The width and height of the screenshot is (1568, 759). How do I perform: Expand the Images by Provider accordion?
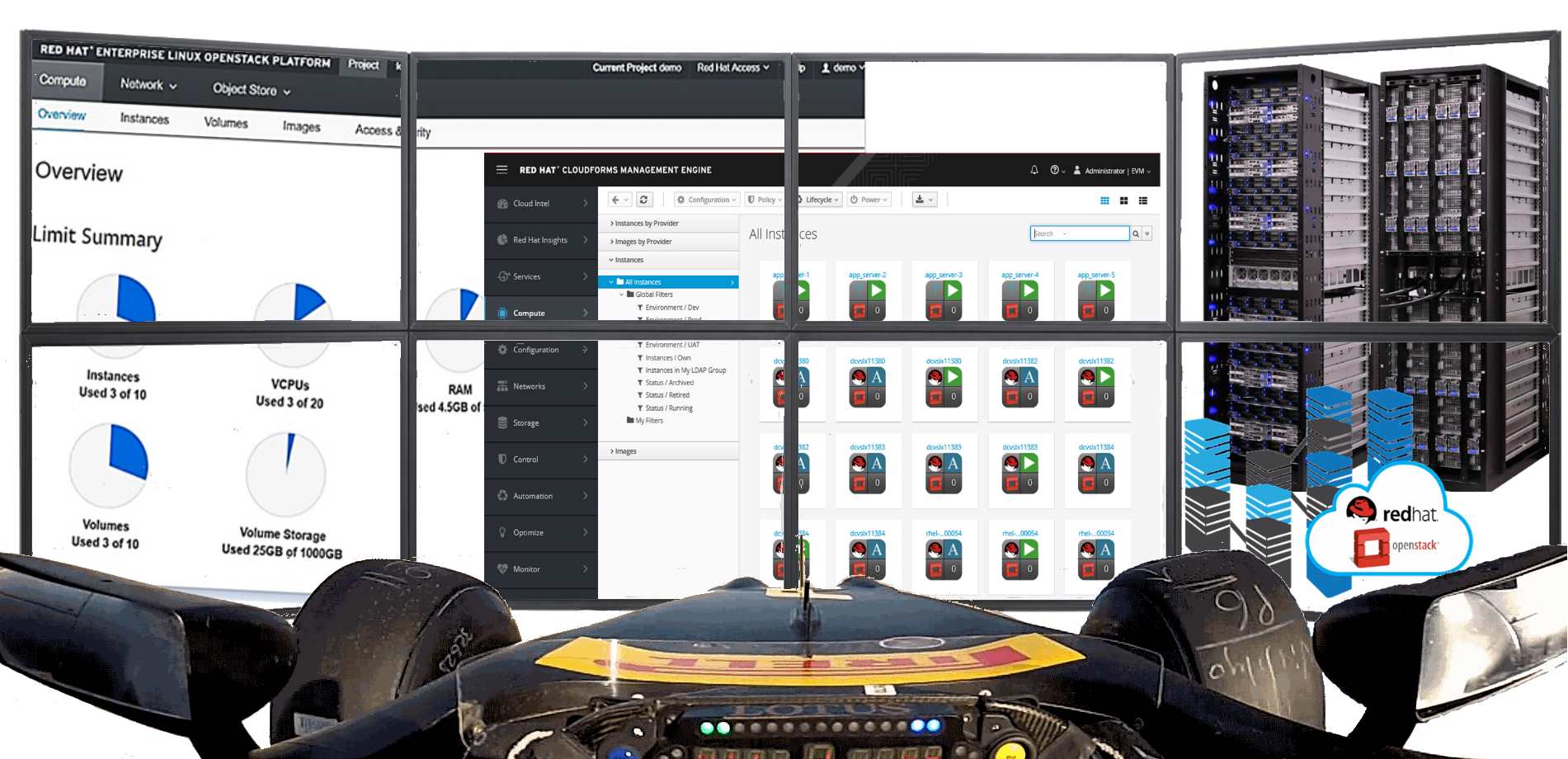pyautogui.click(x=668, y=242)
